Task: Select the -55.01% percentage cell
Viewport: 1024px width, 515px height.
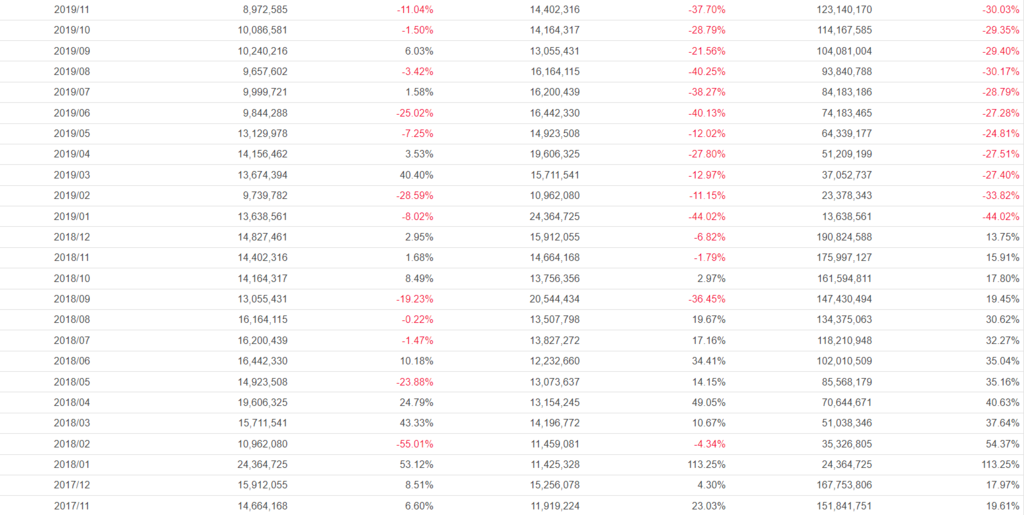Action: click(x=412, y=444)
